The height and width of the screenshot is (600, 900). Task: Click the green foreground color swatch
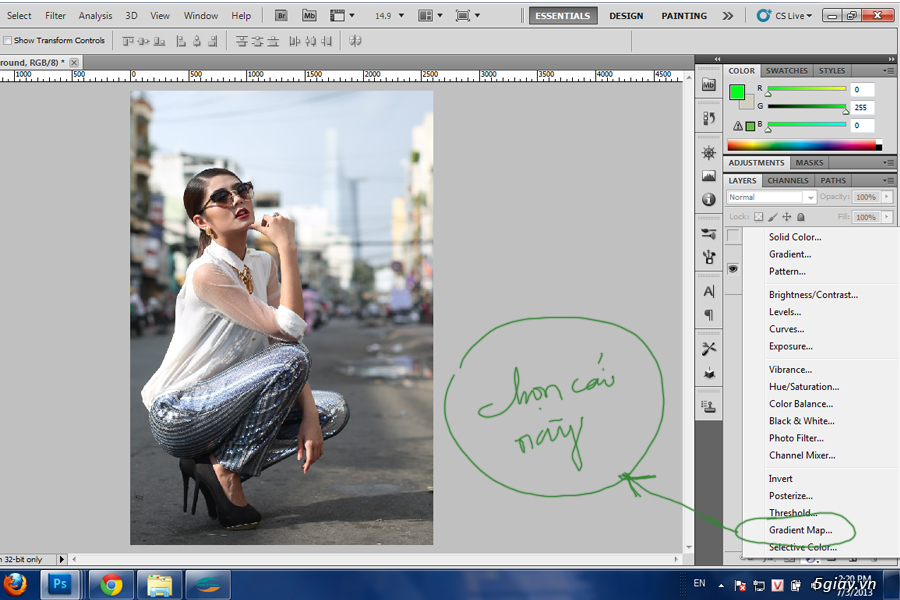click(737, 92)
